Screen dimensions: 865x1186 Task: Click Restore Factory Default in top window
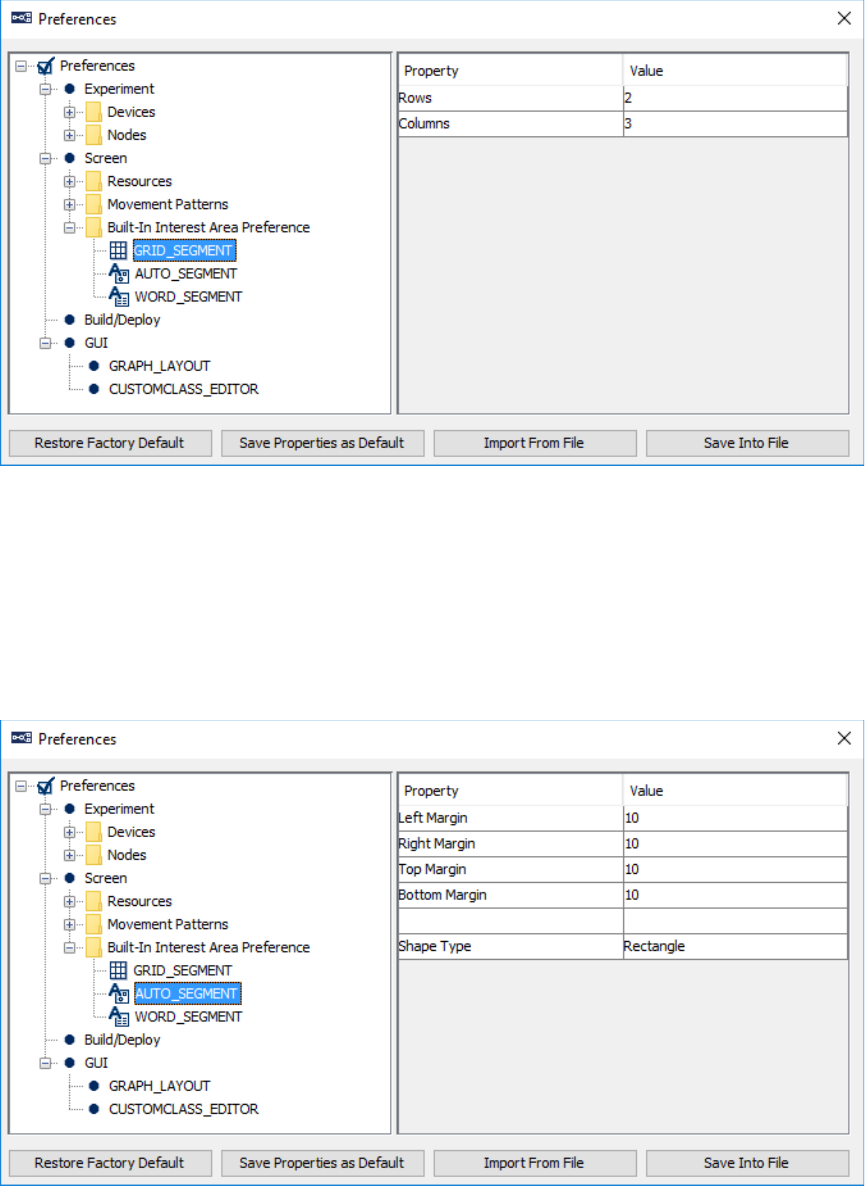(x=110, y=443)
